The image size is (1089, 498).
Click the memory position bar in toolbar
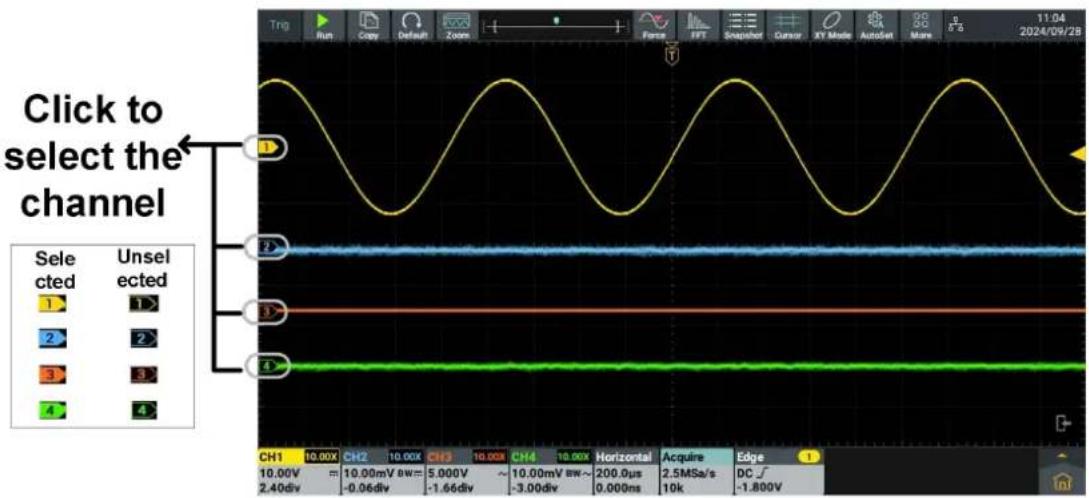(x=555, y=26)
